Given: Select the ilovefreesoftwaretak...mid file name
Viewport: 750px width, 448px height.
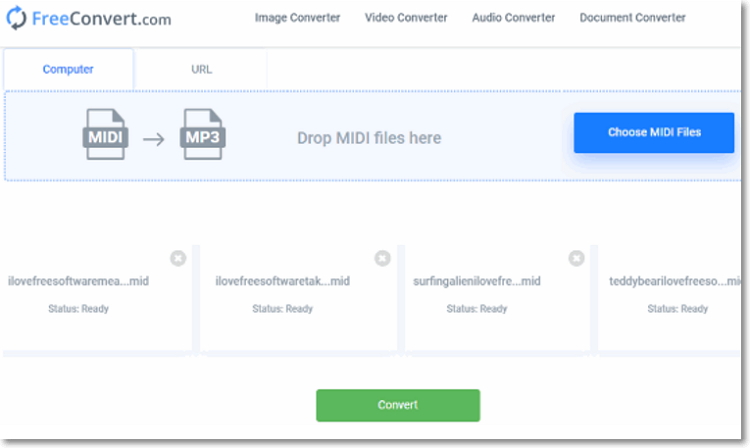Looking at the screenshot, I should tap(282, 282).
